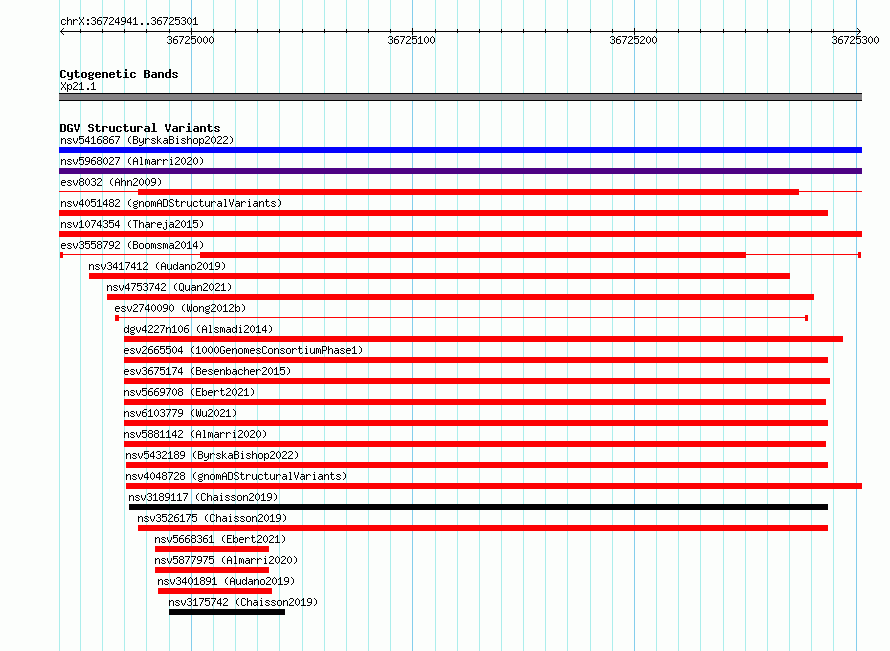Click the red esv3675174 variant bar
Screen dimensions: 890x651
(477, 381)
